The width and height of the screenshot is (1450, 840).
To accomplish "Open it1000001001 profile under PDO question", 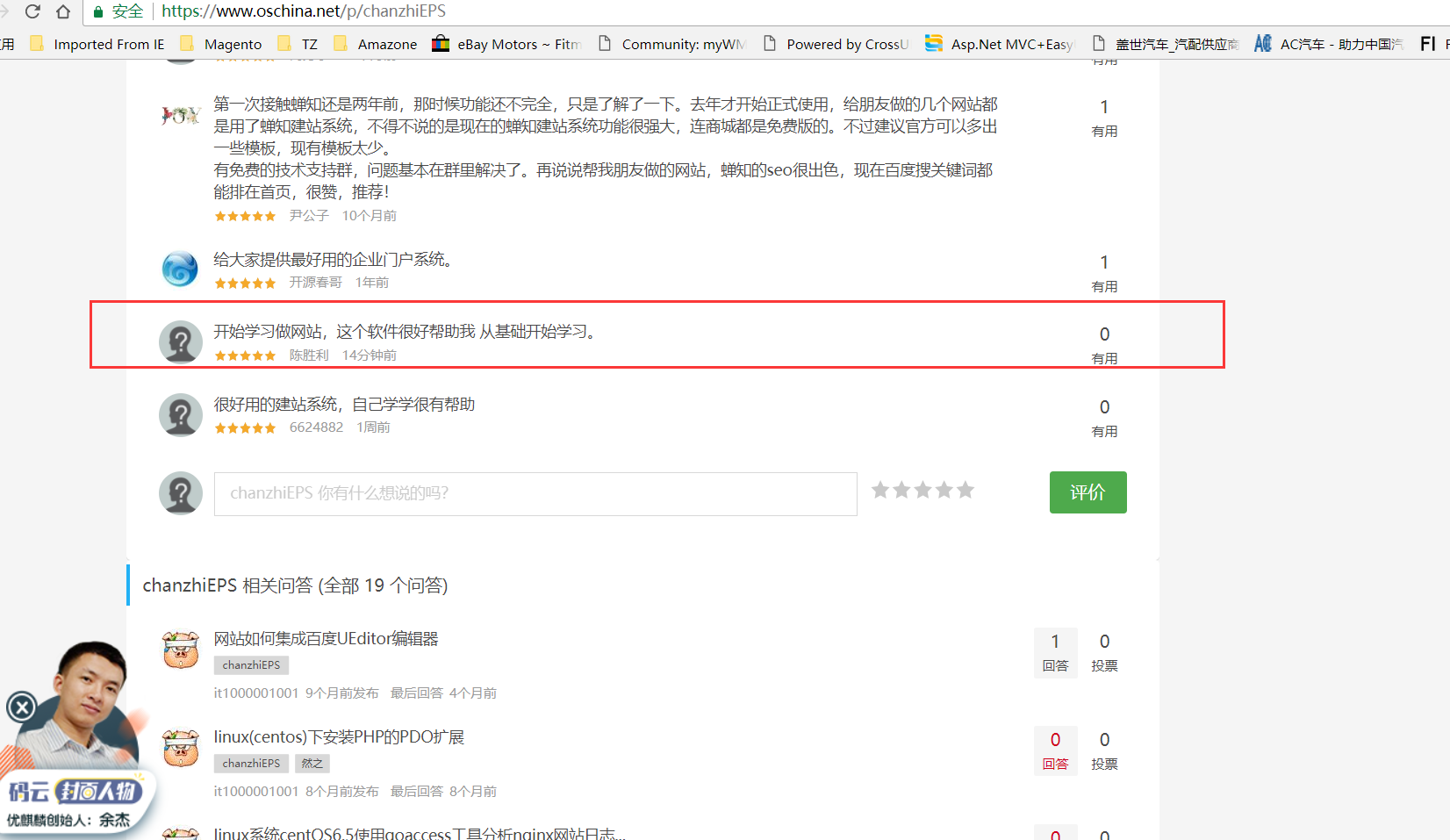I will pos(256,792).
